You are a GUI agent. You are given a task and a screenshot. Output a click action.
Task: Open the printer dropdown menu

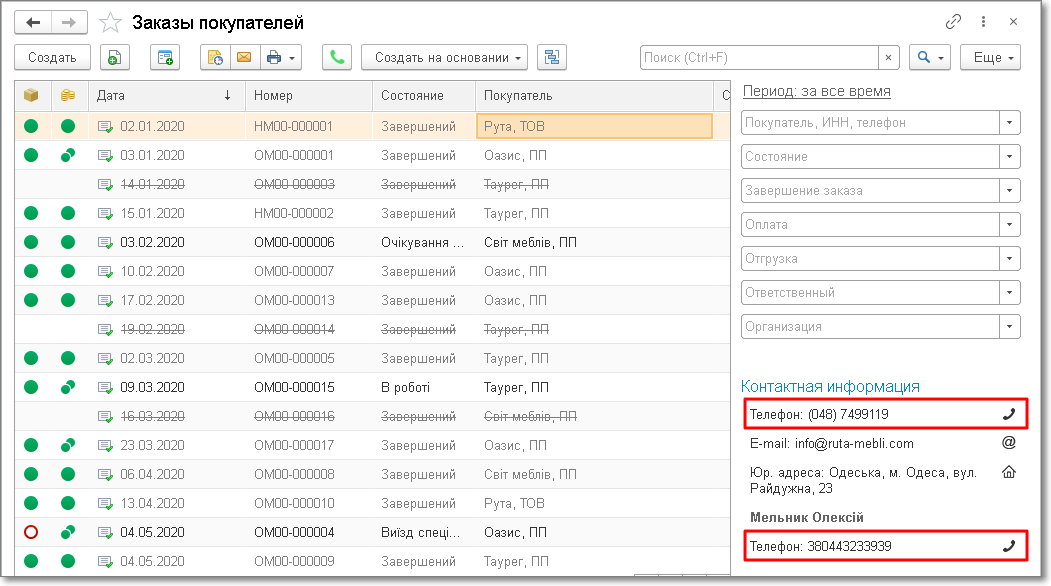(x=281, y=58)
